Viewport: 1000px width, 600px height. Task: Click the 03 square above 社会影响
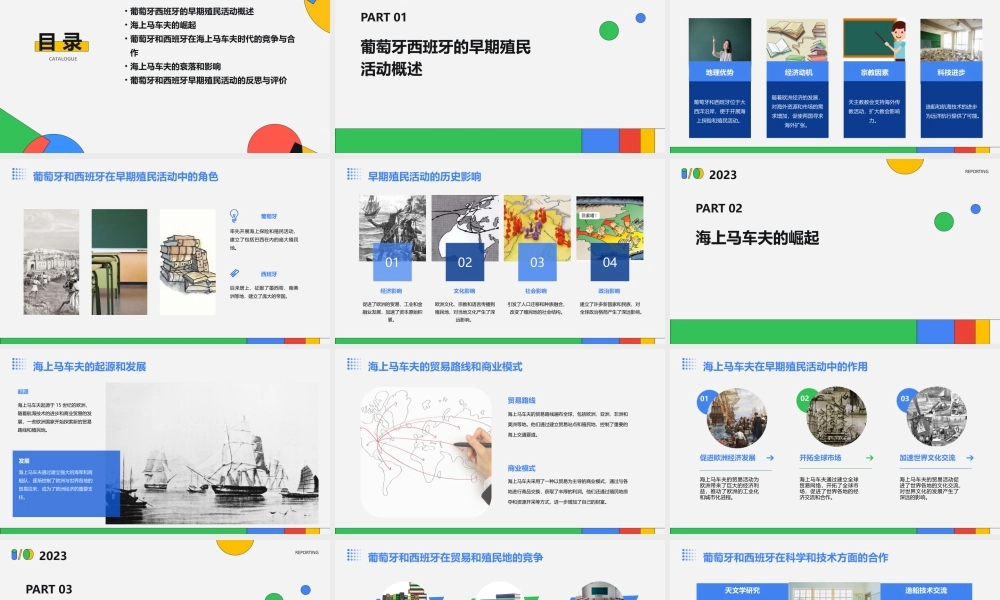pyautogui.click(x=537, y=262)
